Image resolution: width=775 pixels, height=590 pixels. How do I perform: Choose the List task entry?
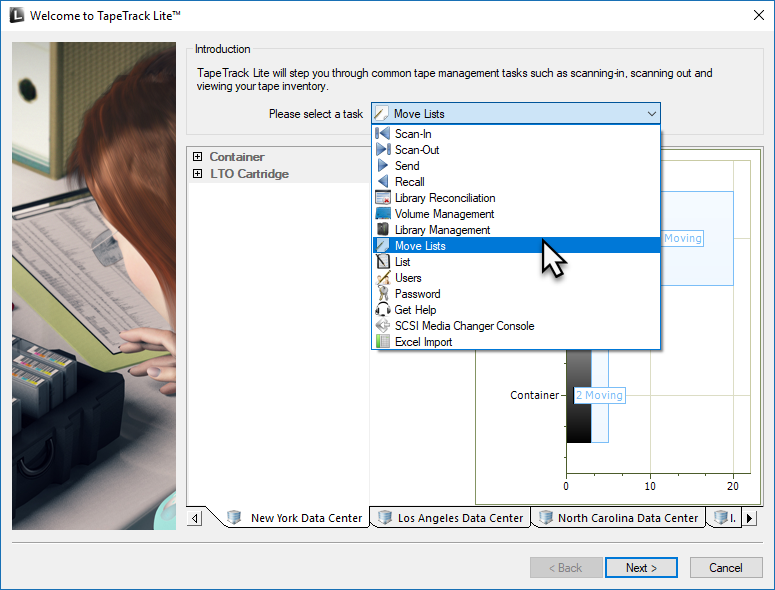pos(516,261)
